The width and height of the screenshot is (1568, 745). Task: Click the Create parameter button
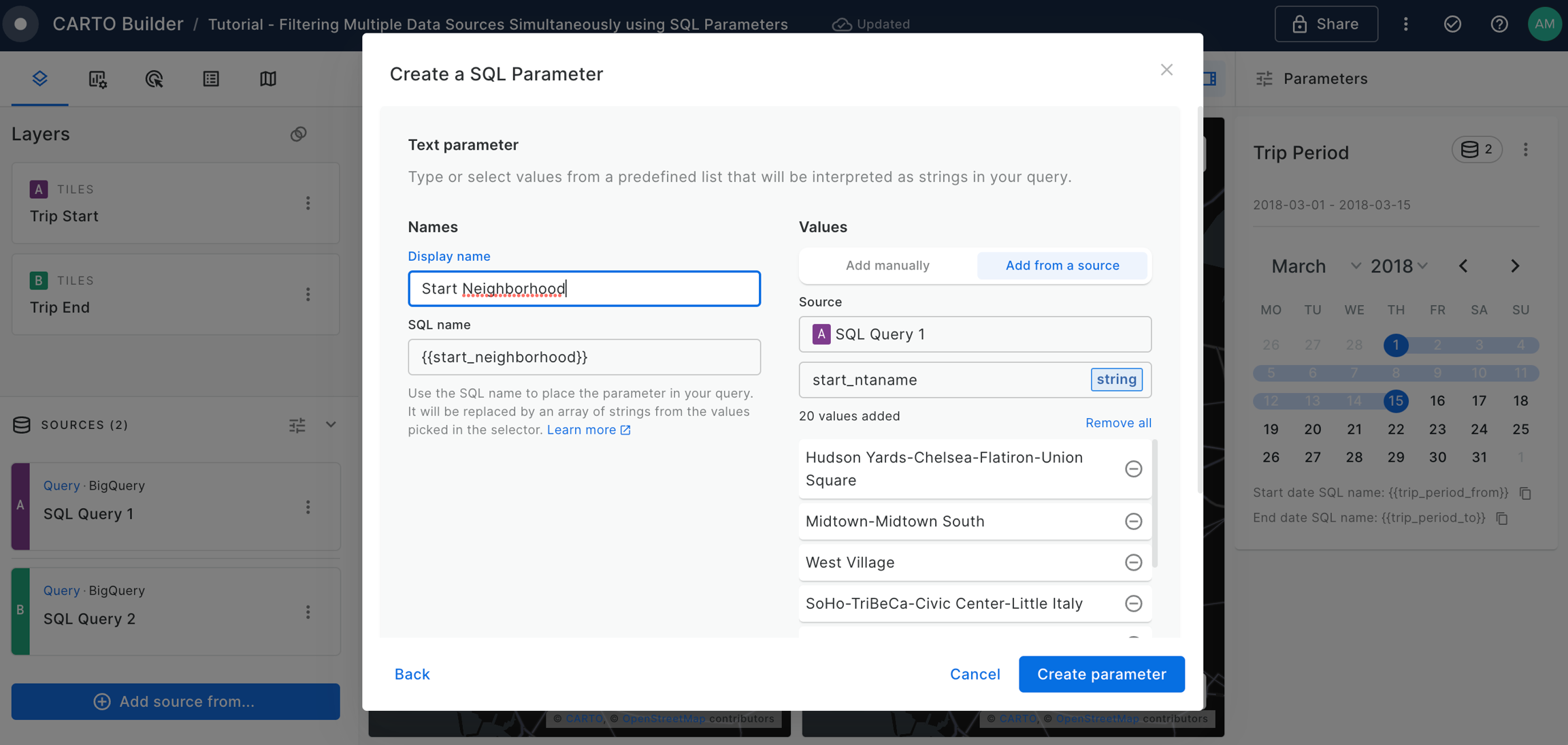click(1101, 674)
